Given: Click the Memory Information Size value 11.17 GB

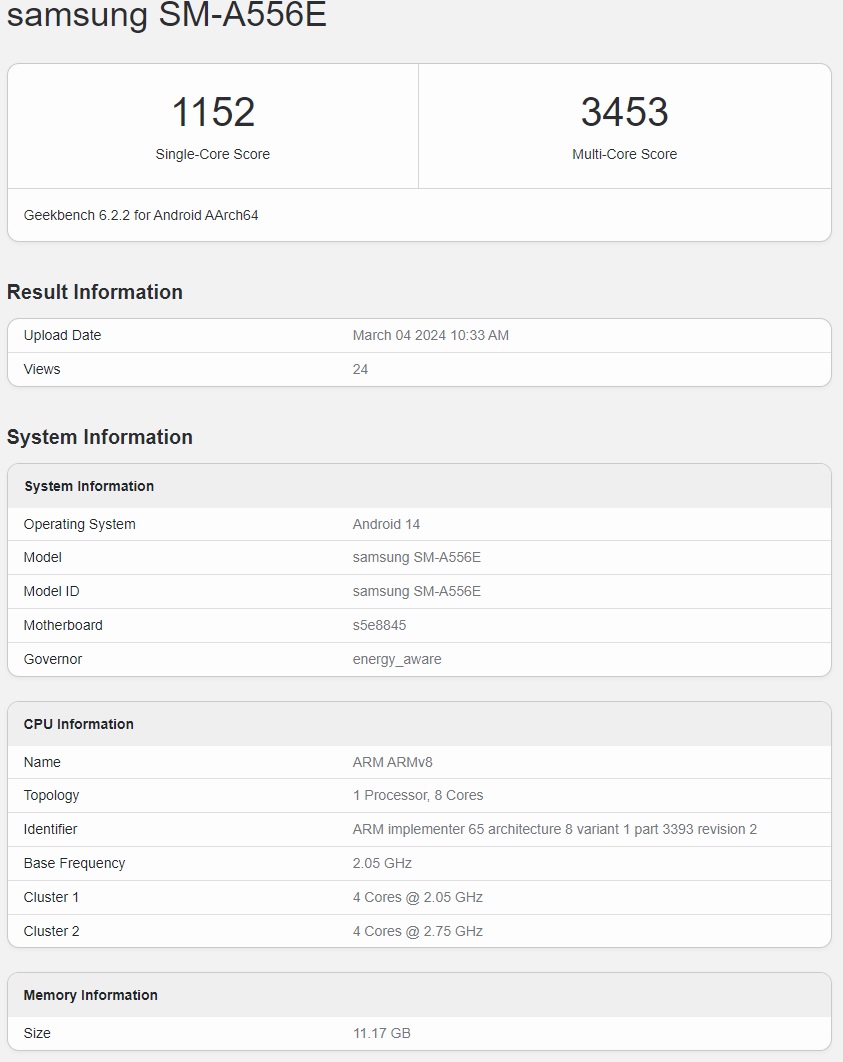Looking at the screenshot, I should point(380,1033).
